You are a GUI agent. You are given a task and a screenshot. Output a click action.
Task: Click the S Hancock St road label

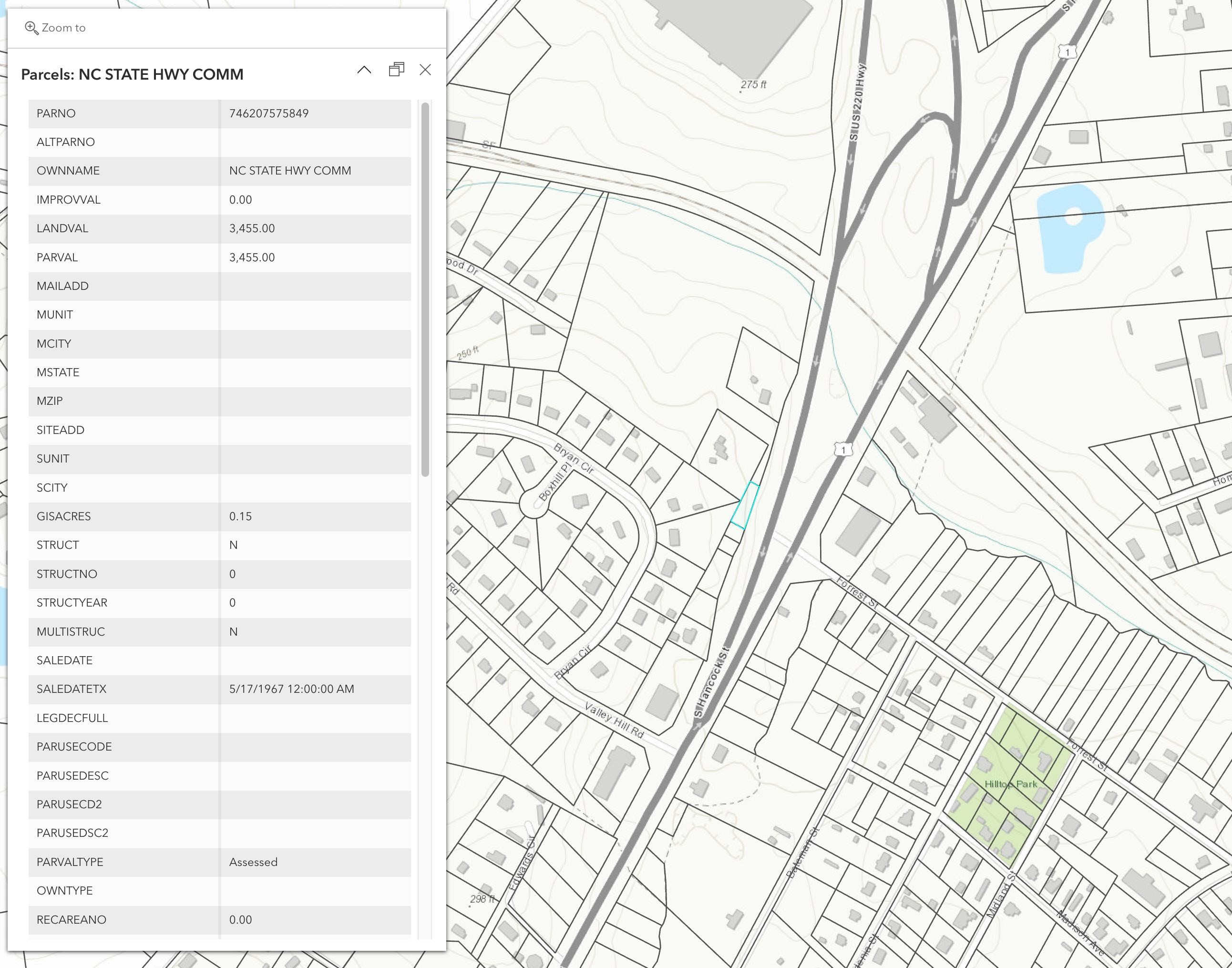click(x=711, y=682)
